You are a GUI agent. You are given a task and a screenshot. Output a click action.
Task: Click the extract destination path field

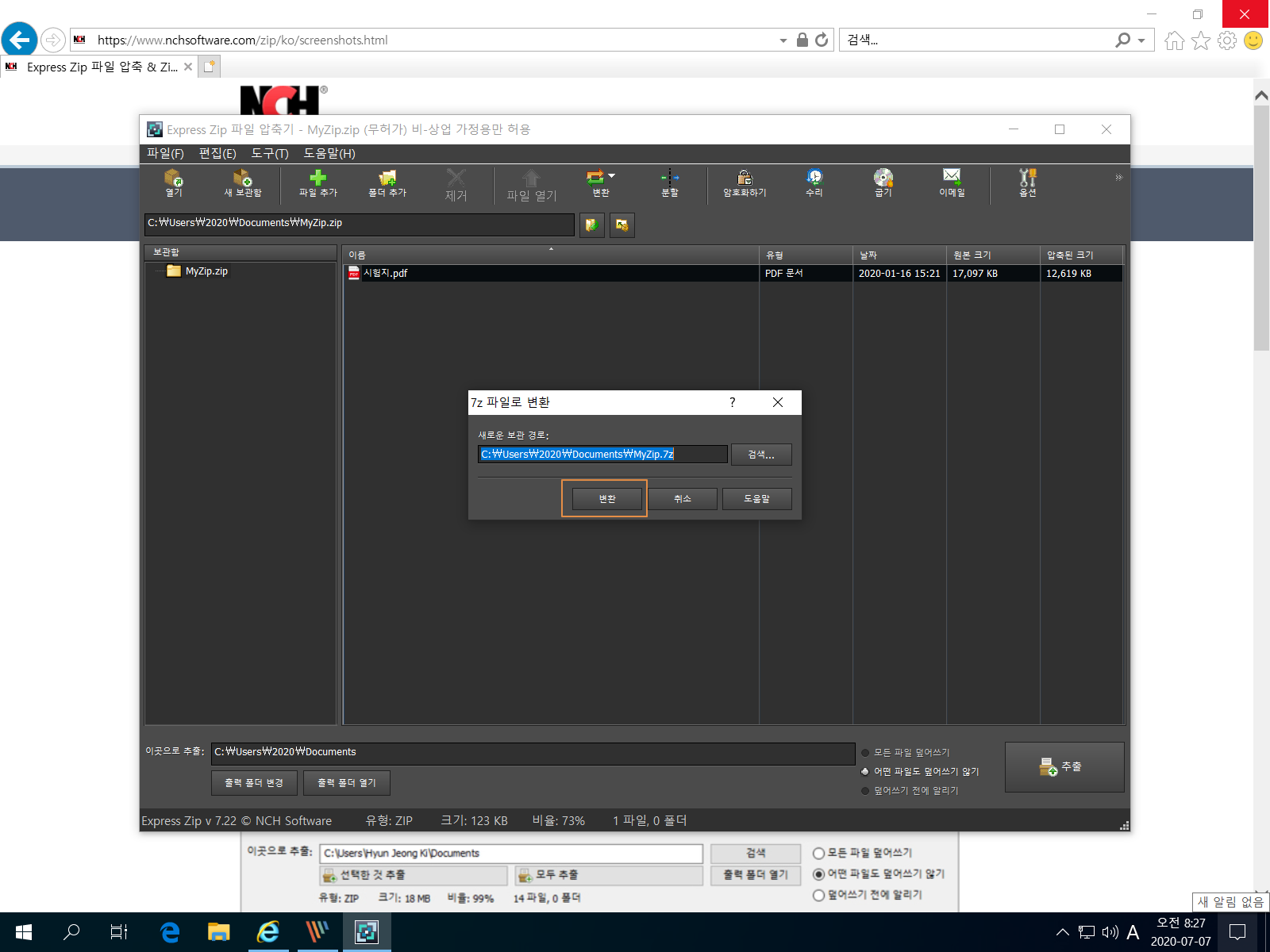pos(533,753)
